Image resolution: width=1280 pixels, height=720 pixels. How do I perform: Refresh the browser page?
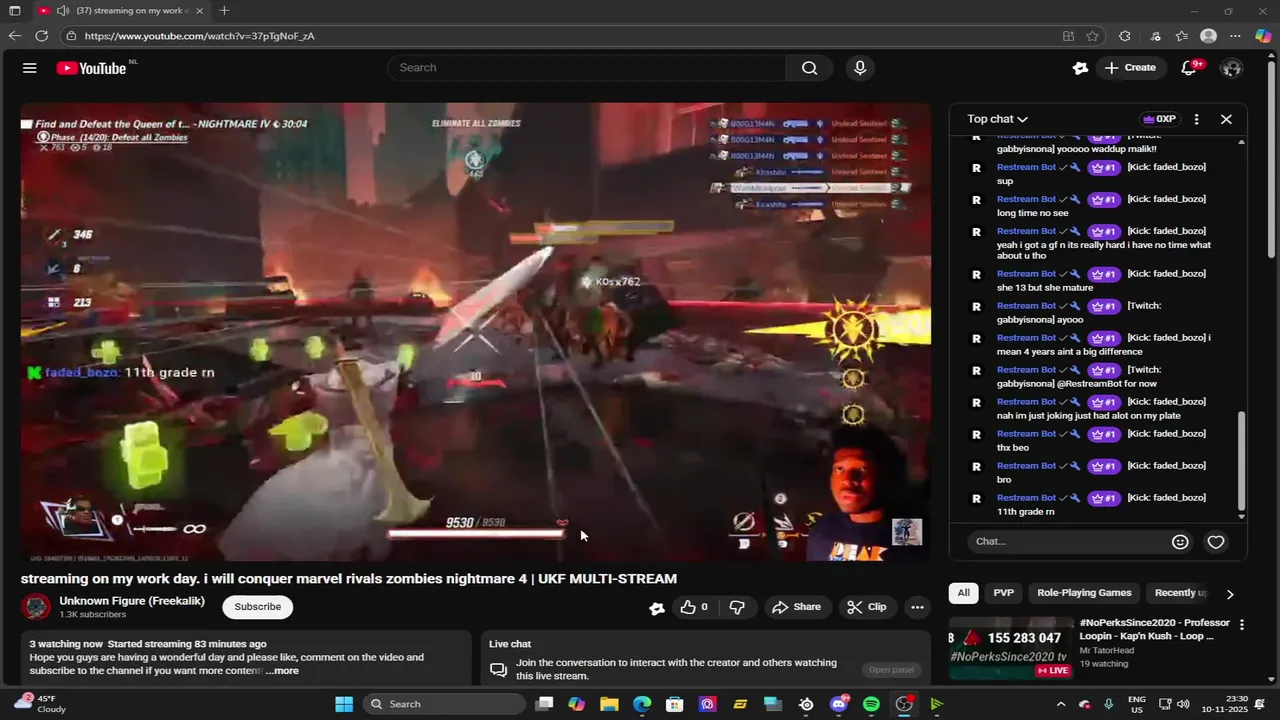[x=41, y=36]
